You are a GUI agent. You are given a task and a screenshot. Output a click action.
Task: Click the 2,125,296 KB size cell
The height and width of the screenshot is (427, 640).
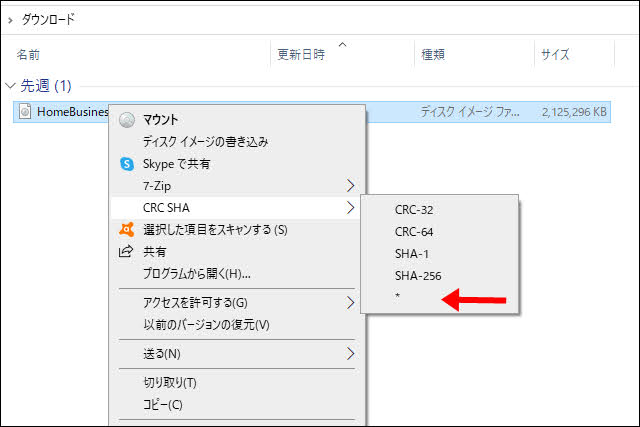tap(574, 112)
